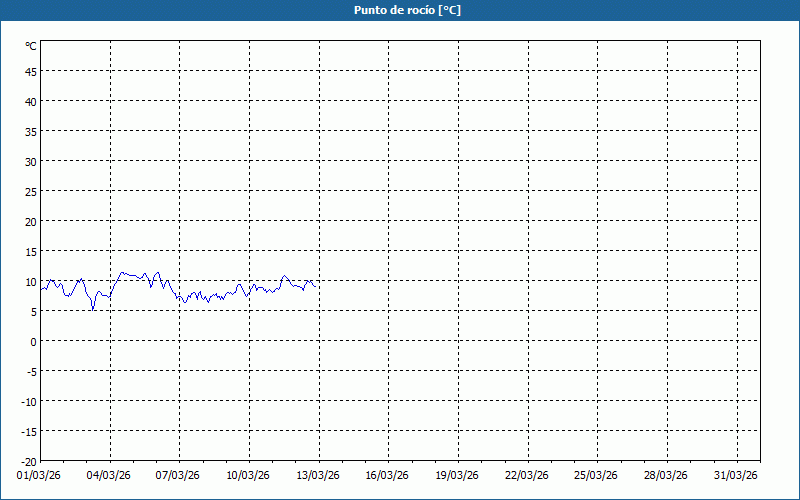The width and height of the screenshot is (800, 500).
Task: Click the 10/03/26 date label
Action: click(248, 475)
